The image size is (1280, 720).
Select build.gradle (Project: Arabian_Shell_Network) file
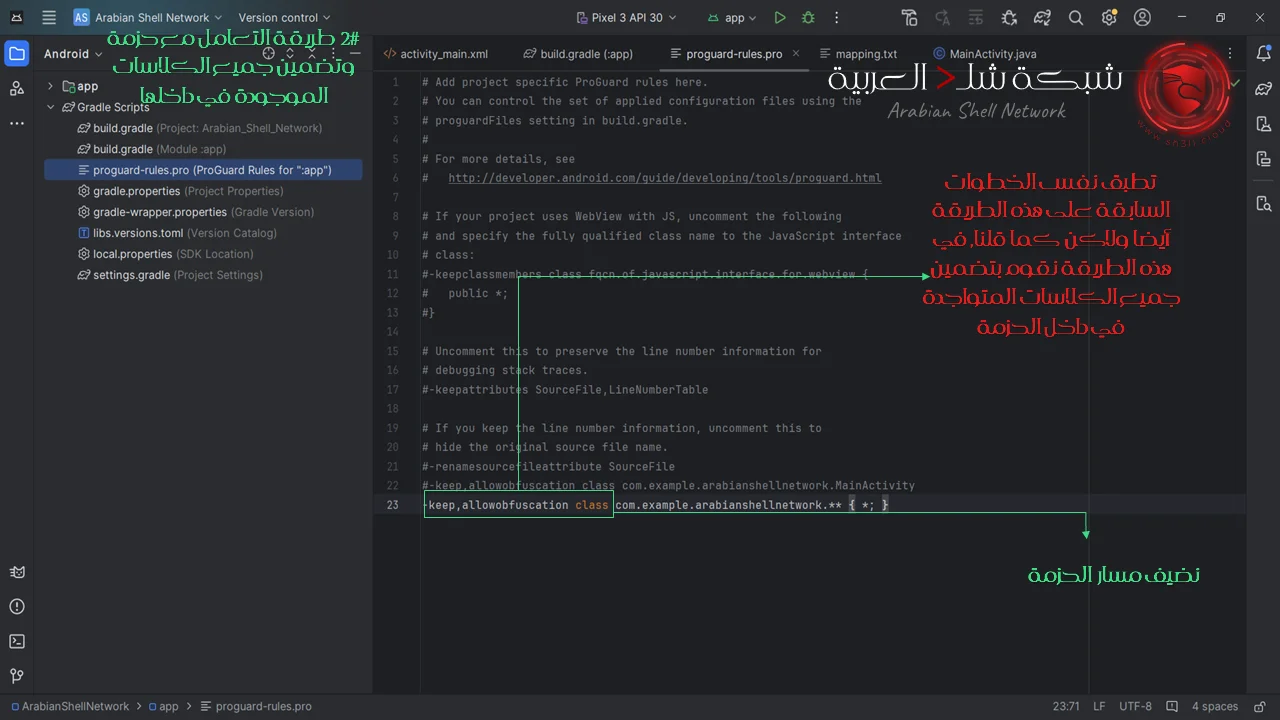pyautogui.click(x=204, y=128)
